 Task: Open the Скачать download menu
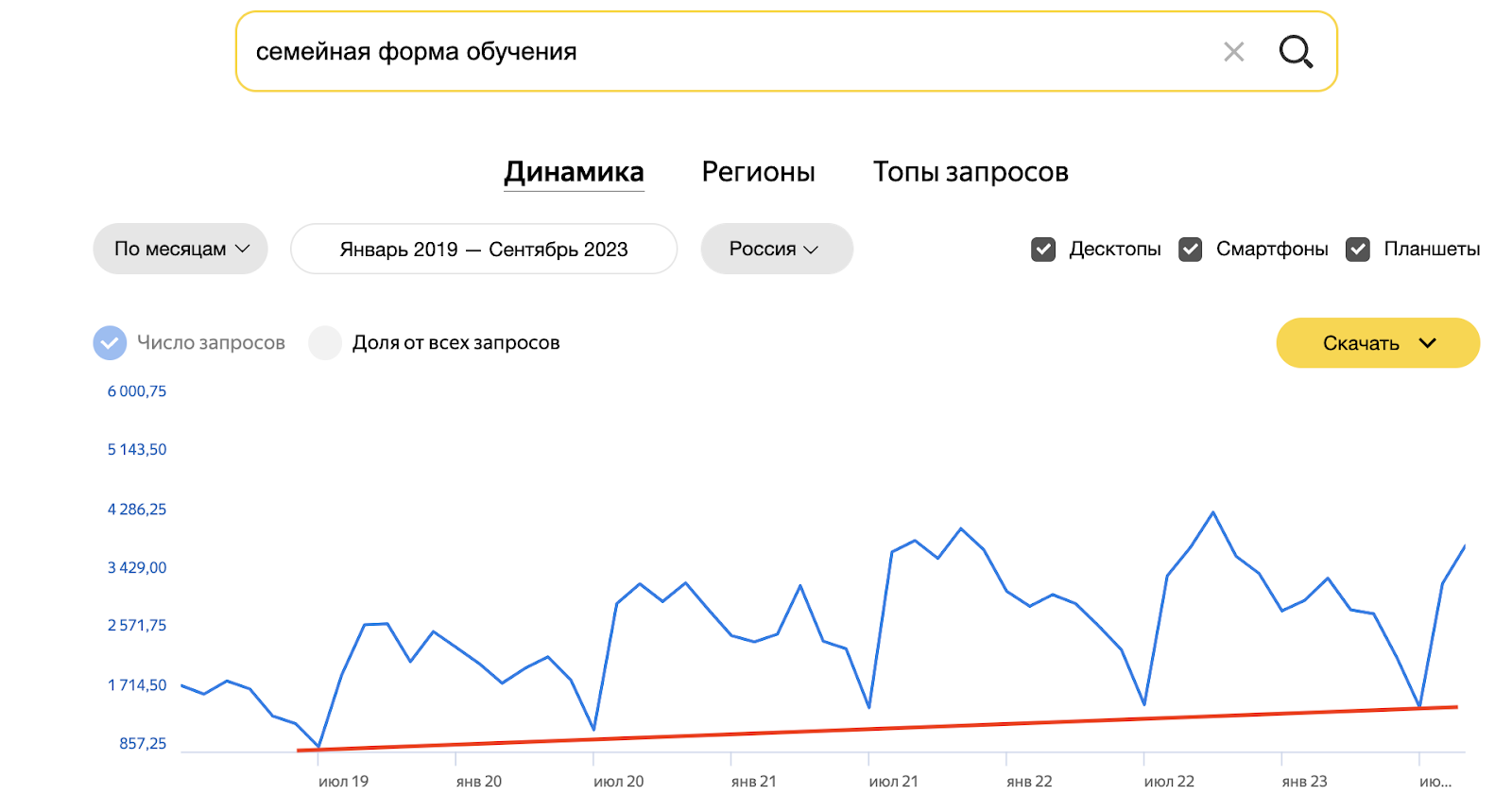[x=1378, y=343]
